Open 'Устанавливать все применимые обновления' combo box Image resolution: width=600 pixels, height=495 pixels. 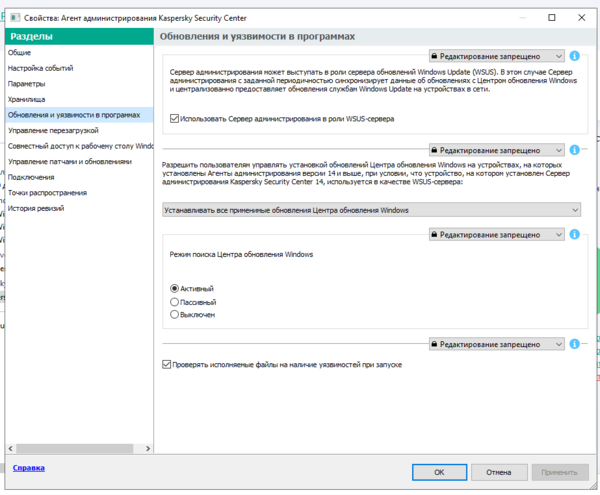[371, 210]
